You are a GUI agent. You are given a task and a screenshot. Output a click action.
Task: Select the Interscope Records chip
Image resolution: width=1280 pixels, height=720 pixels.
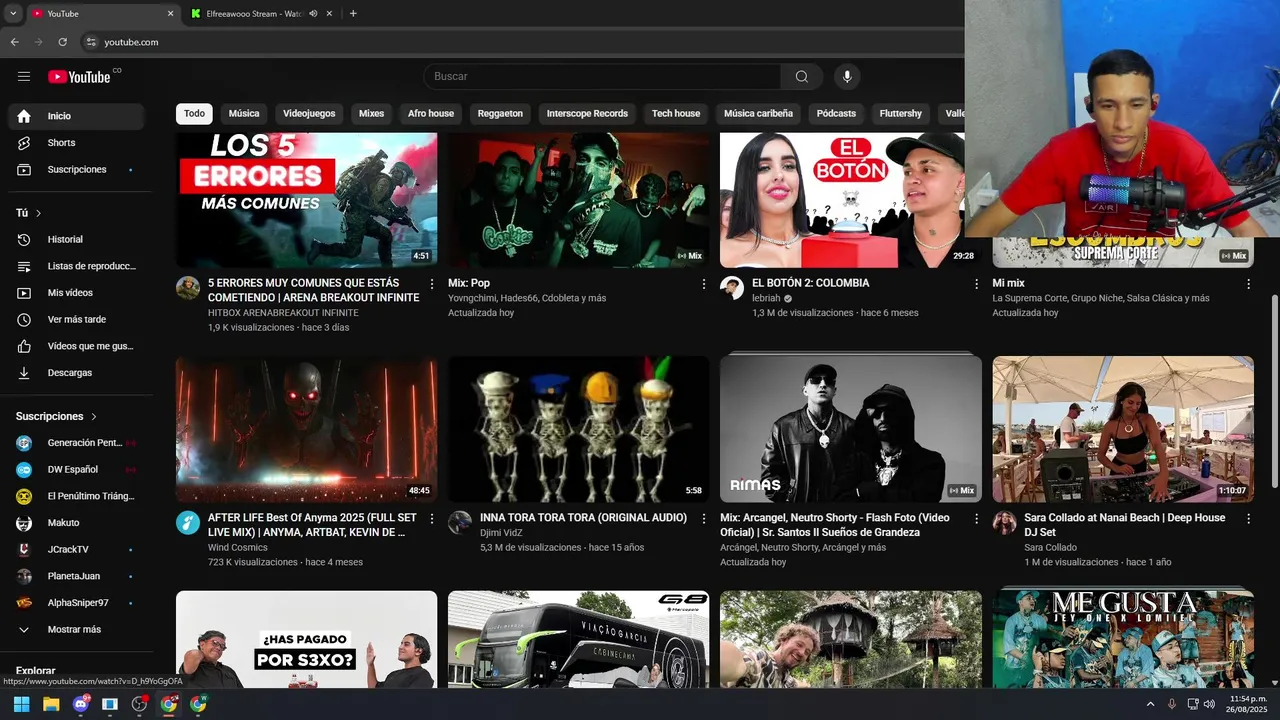click(587, 114)
